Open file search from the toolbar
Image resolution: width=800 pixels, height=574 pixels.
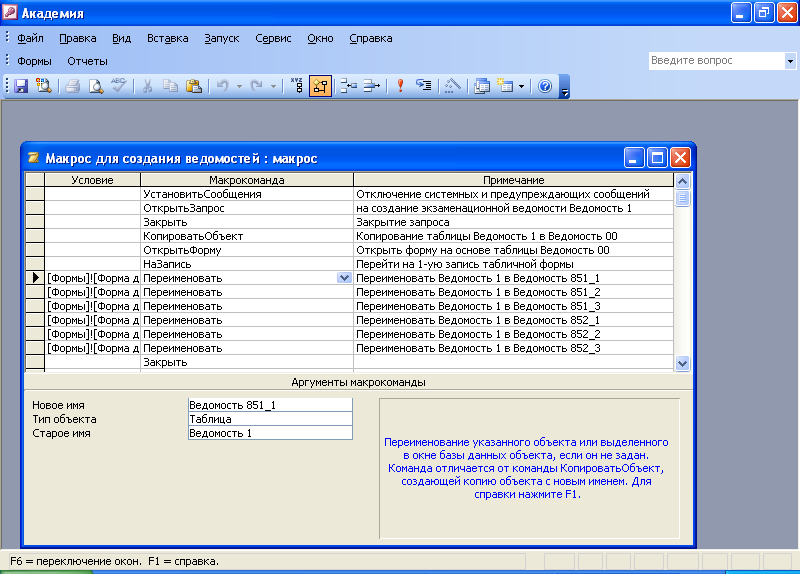(x=44, y=86)
